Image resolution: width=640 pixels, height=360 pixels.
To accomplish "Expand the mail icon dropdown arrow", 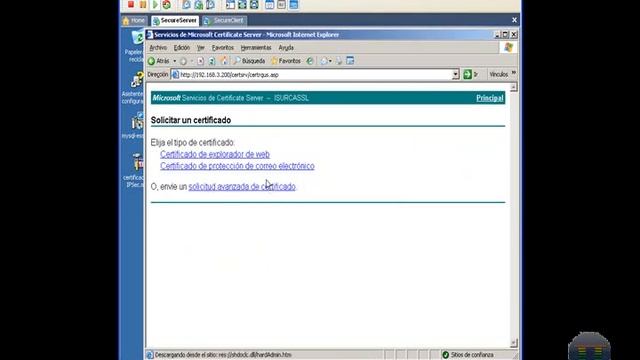I will coord(330,61).
